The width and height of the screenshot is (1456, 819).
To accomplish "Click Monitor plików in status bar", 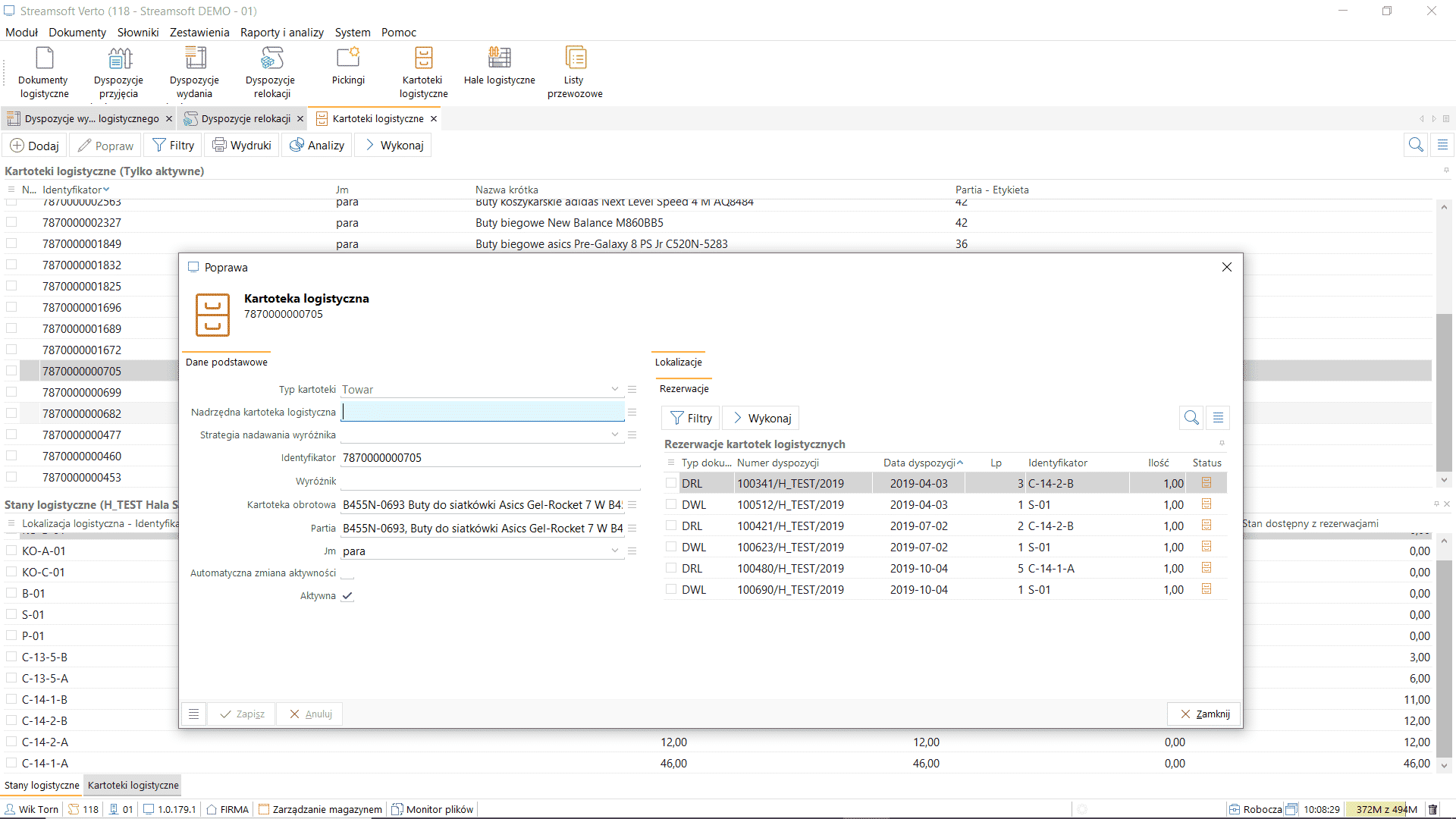I will [432, 809].
